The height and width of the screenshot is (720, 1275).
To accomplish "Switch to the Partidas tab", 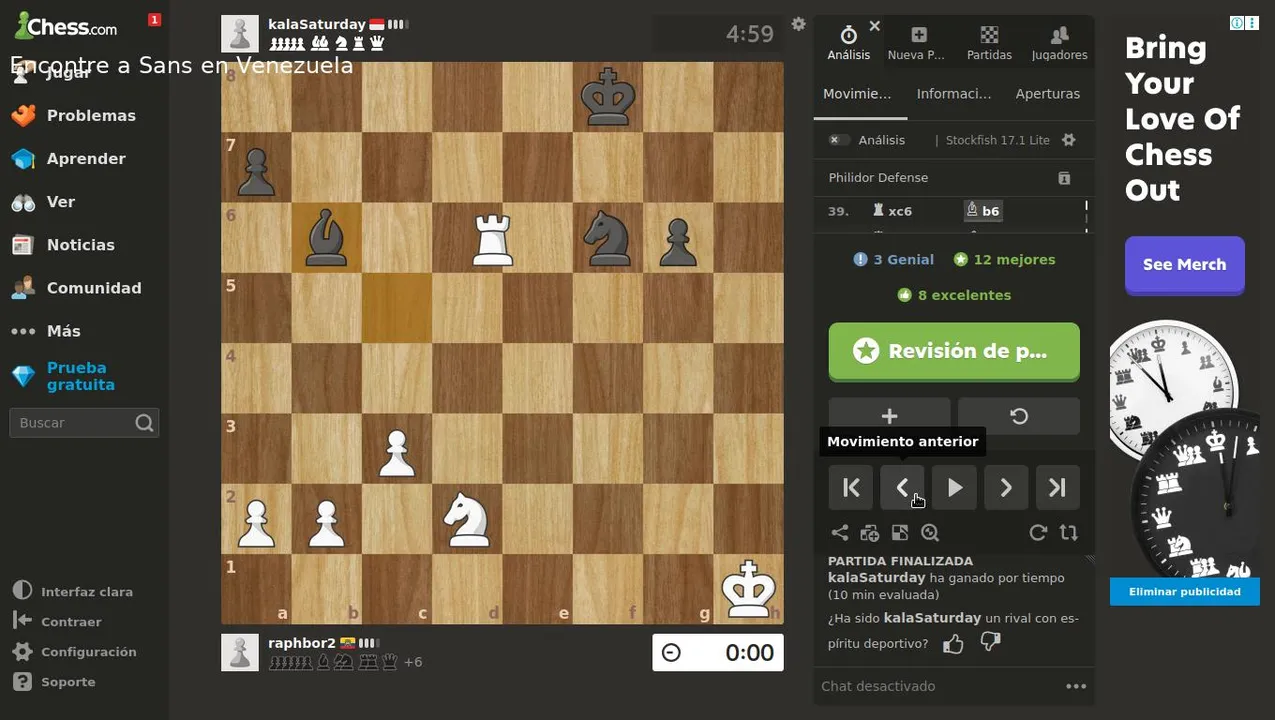I will (989, 44).
